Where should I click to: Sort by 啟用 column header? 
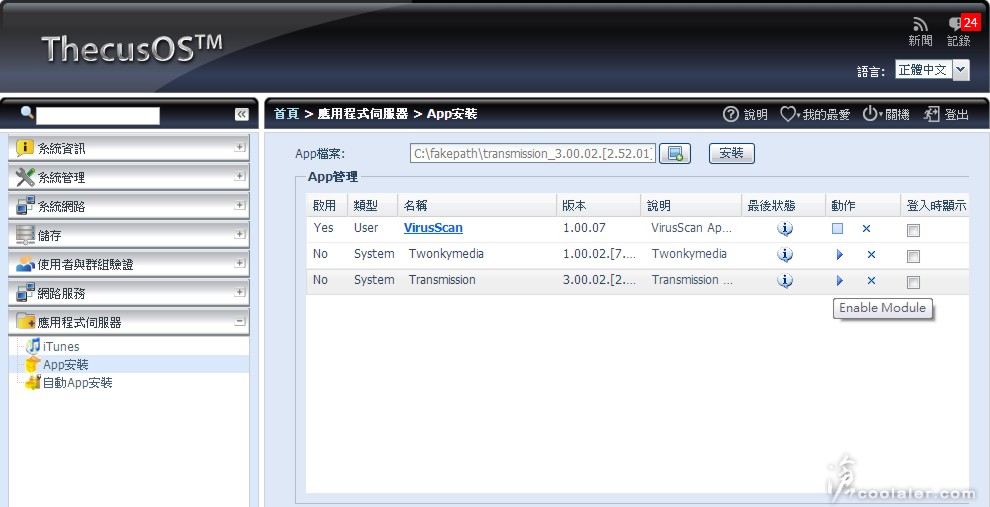pos(327,205)
